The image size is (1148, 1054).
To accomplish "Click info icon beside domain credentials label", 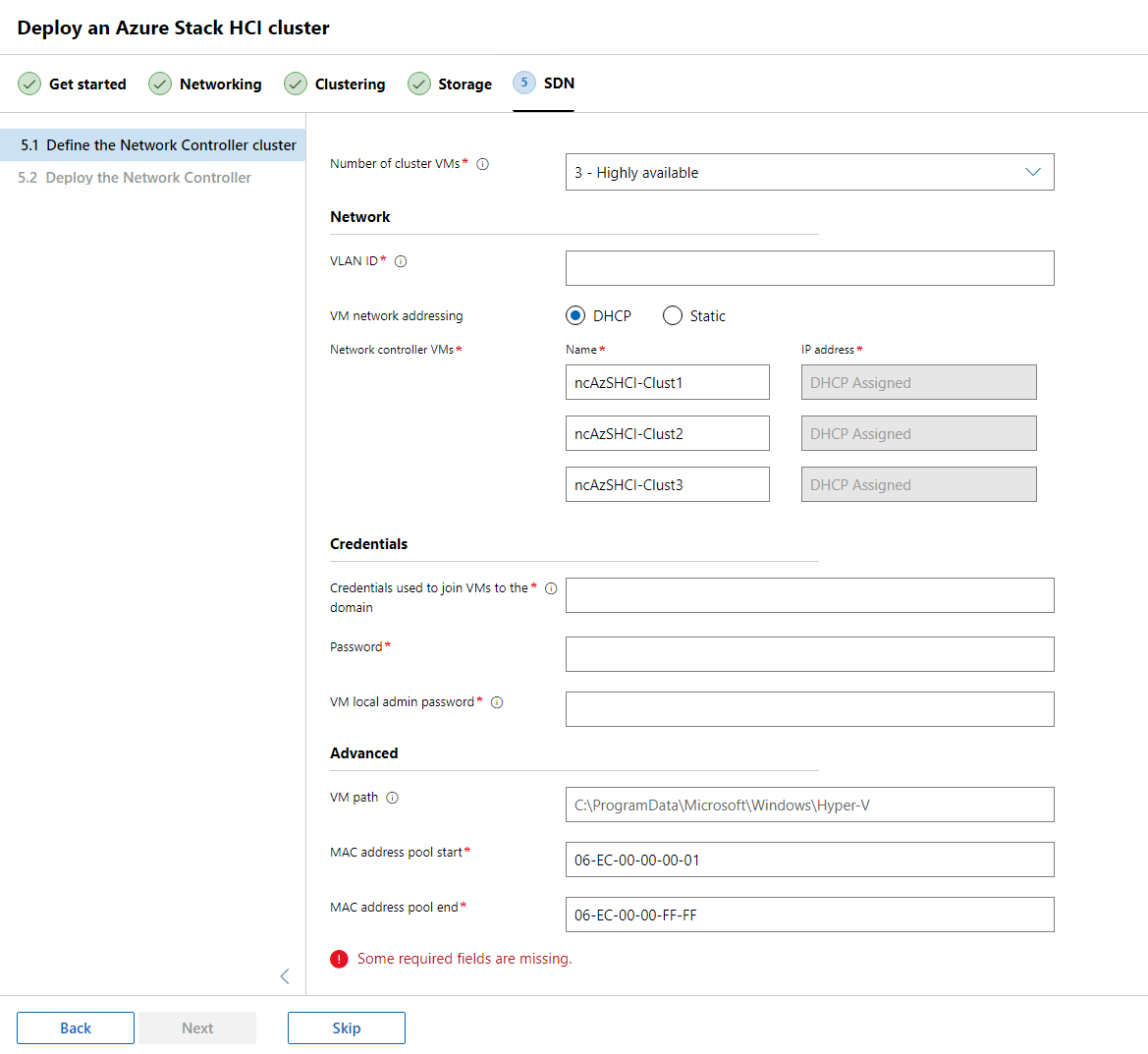I will coord(551,588).
